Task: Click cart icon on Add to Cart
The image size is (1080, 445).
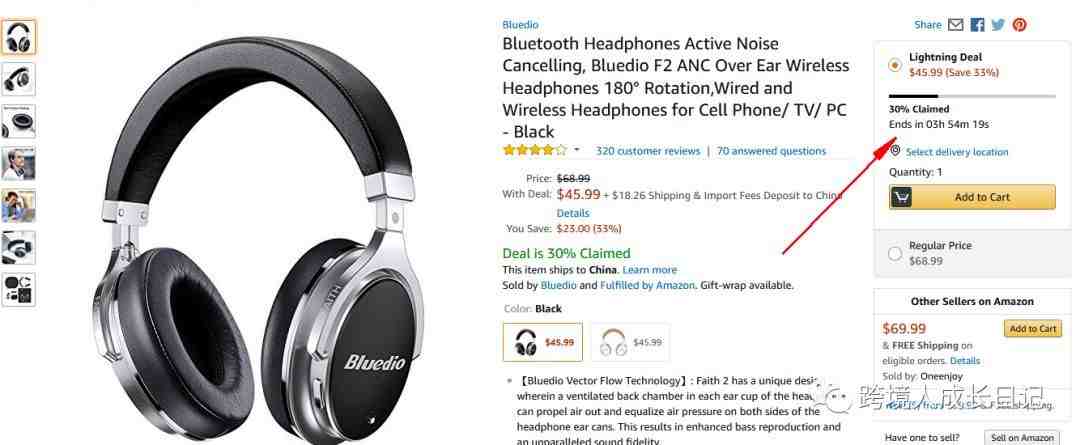Action: (x=902, y=197)
